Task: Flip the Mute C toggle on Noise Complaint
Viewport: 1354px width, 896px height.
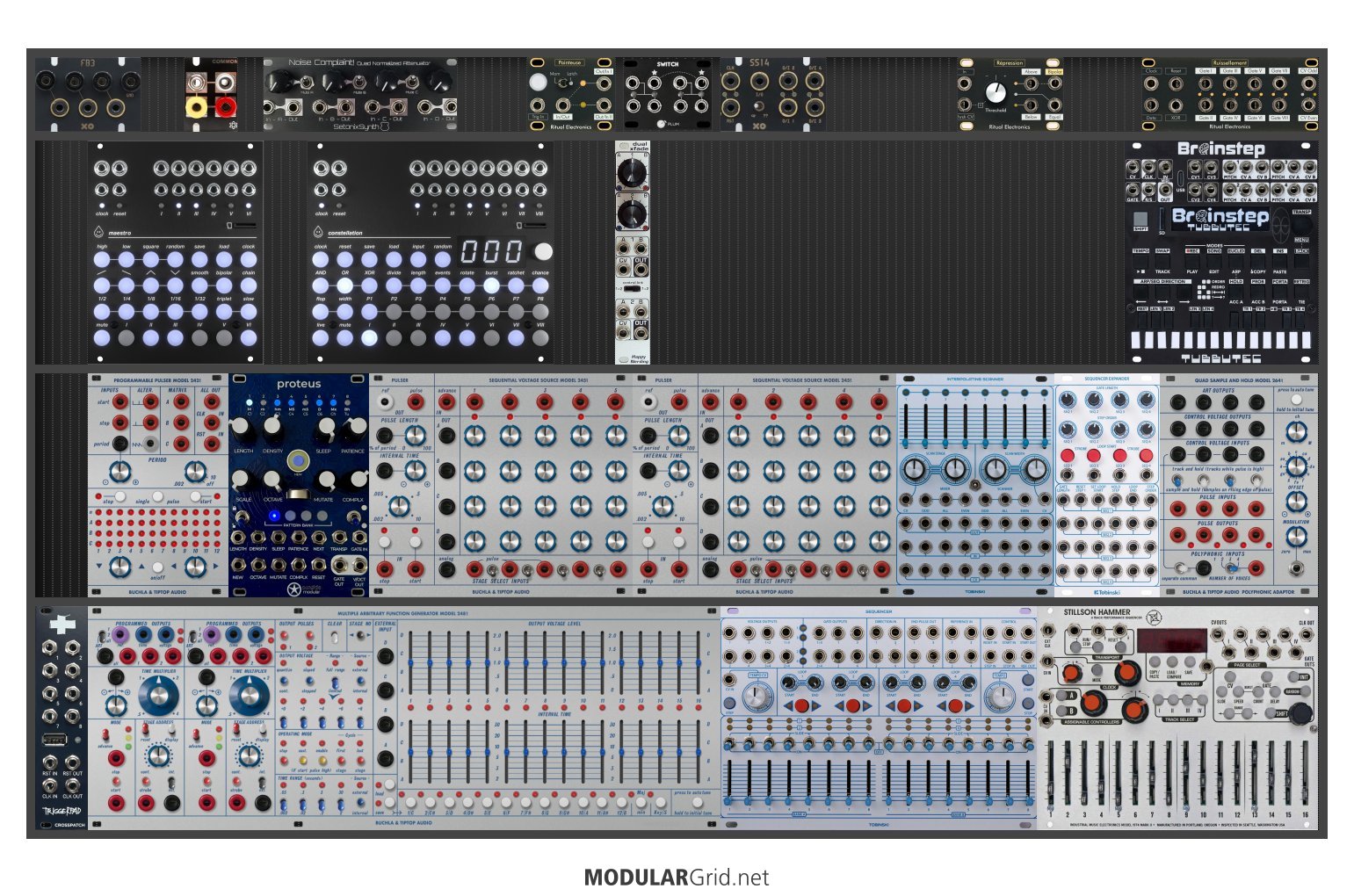Action: tap(411, 82)
